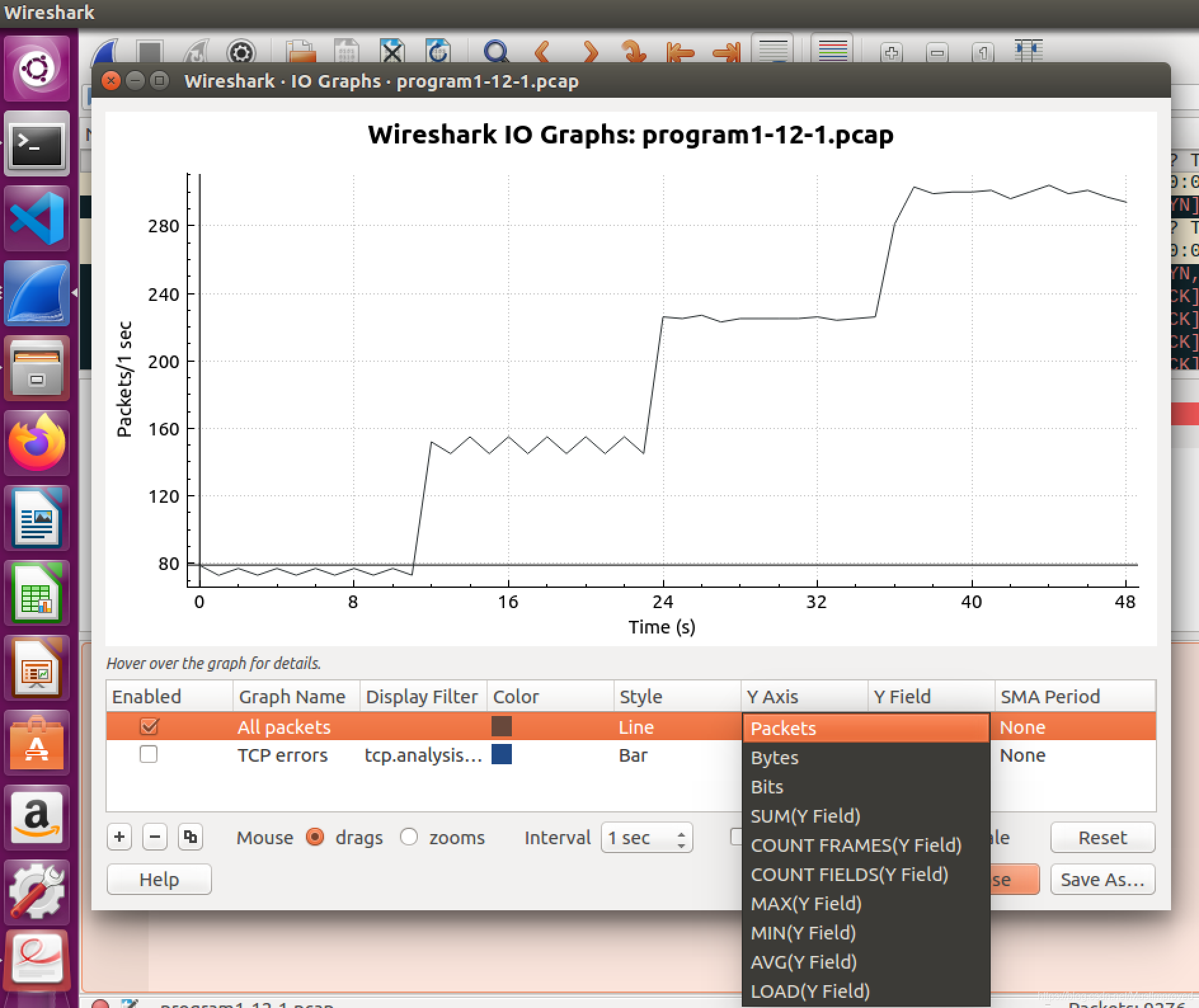The width and height of the screenshot is (1199, 1008).
Task: Click the Style Line cell for All packets
Action: [678, 727]
